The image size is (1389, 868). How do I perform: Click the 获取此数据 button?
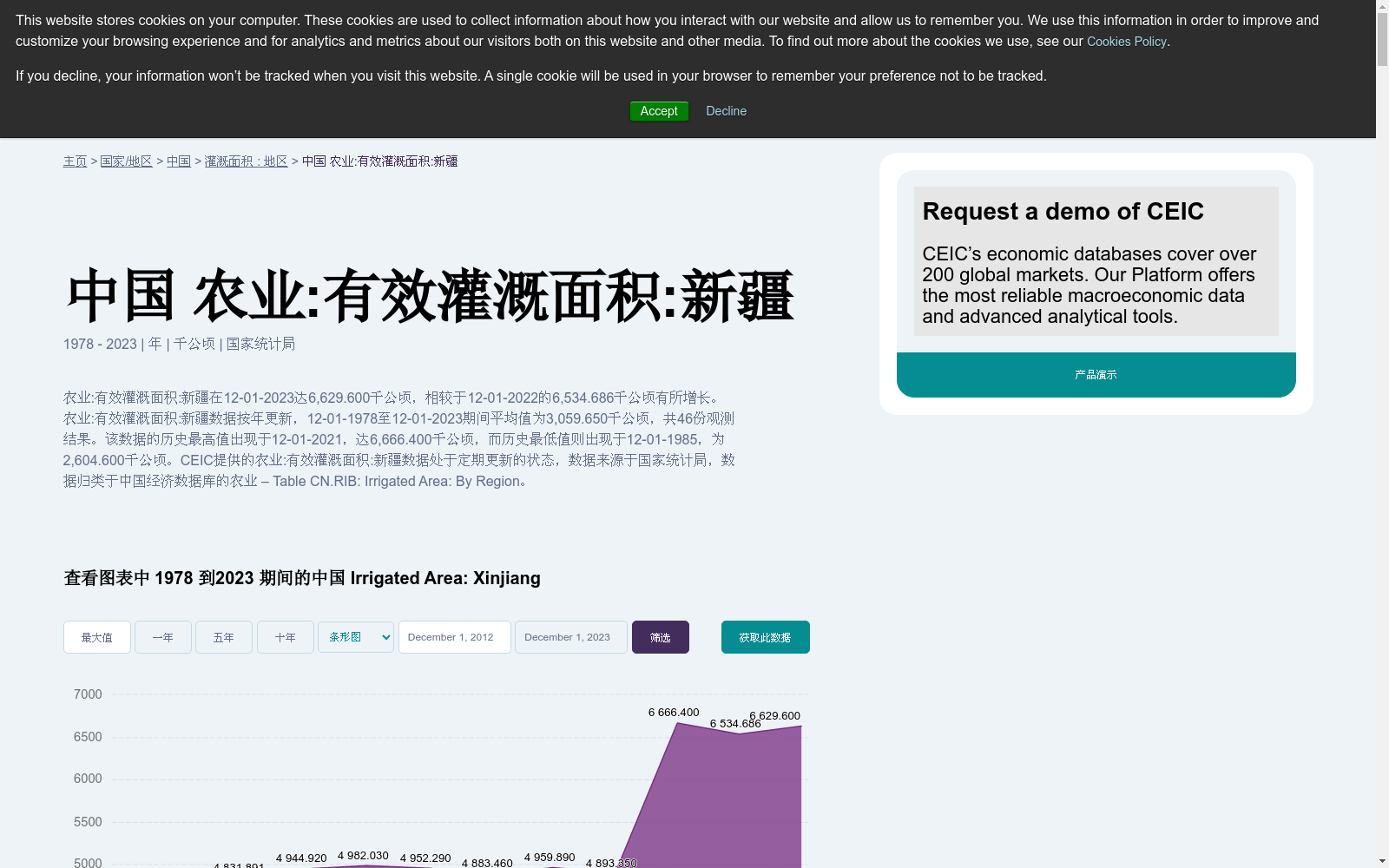(x=766, y=637)
